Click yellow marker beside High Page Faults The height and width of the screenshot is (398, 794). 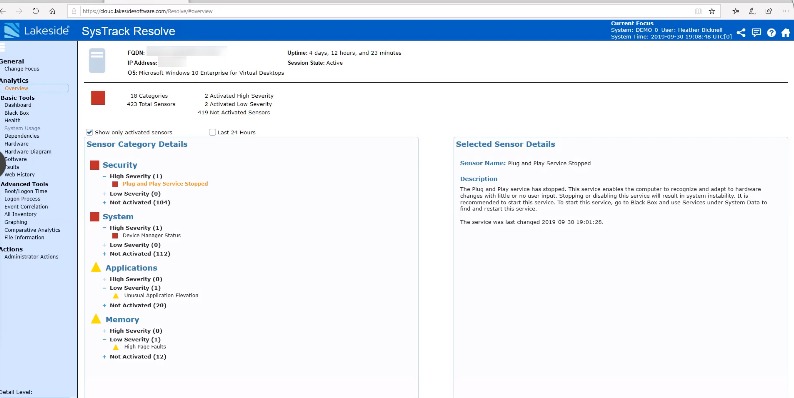115,347
